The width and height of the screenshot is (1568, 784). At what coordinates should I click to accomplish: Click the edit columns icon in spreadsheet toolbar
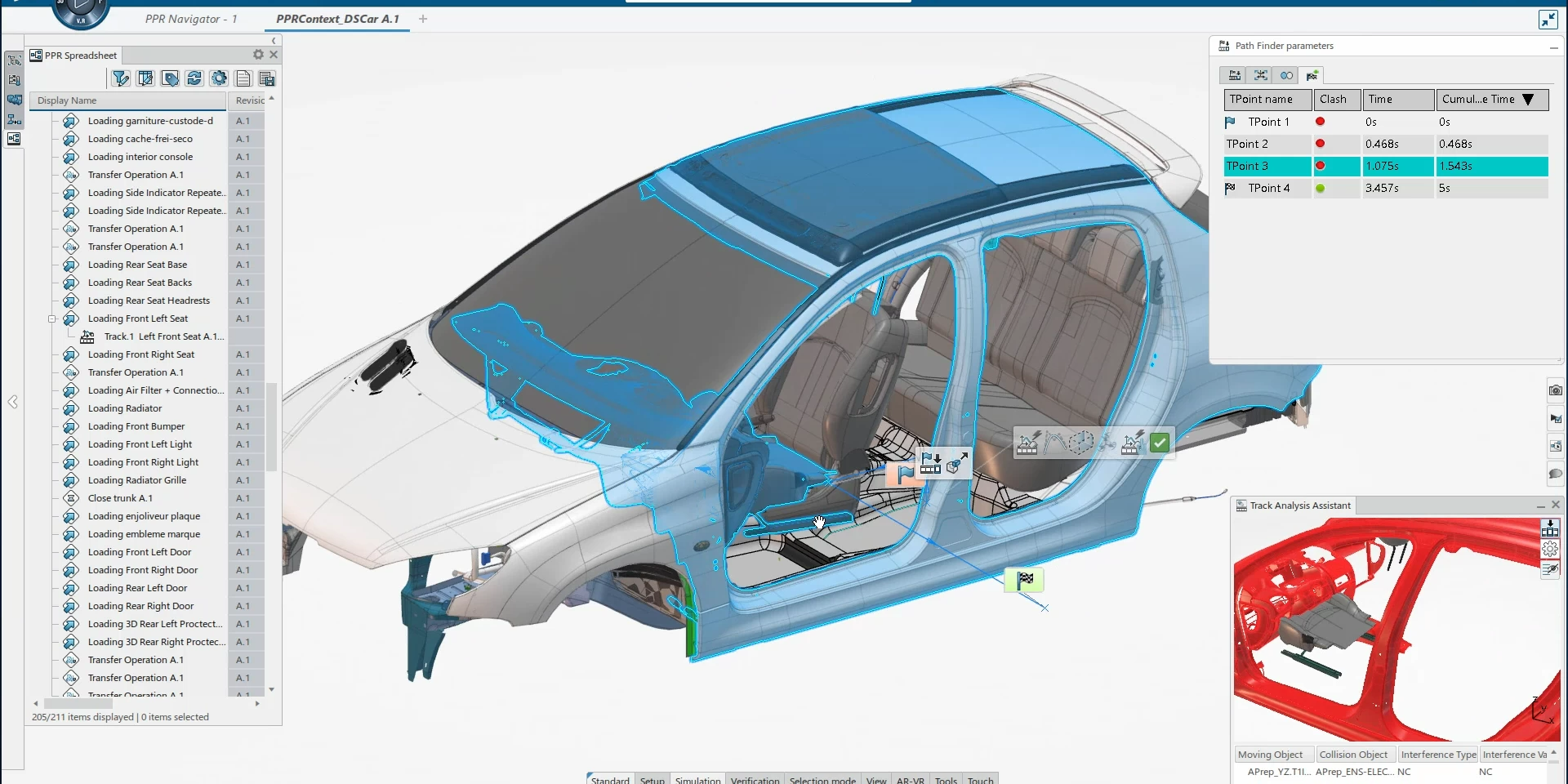145,78
